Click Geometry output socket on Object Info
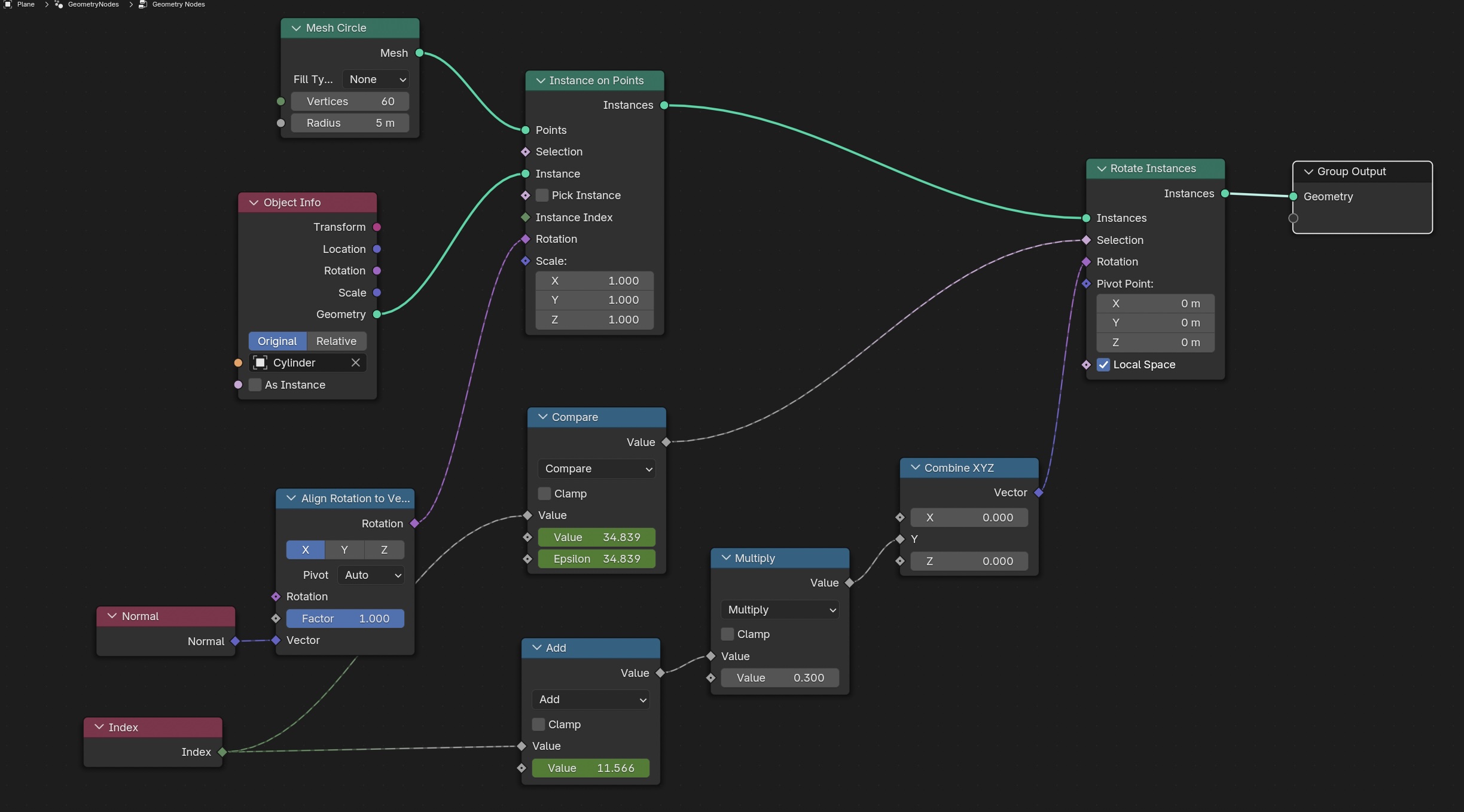The width and height of the screenshot is (1464, 812). click(x=377, y=315)
